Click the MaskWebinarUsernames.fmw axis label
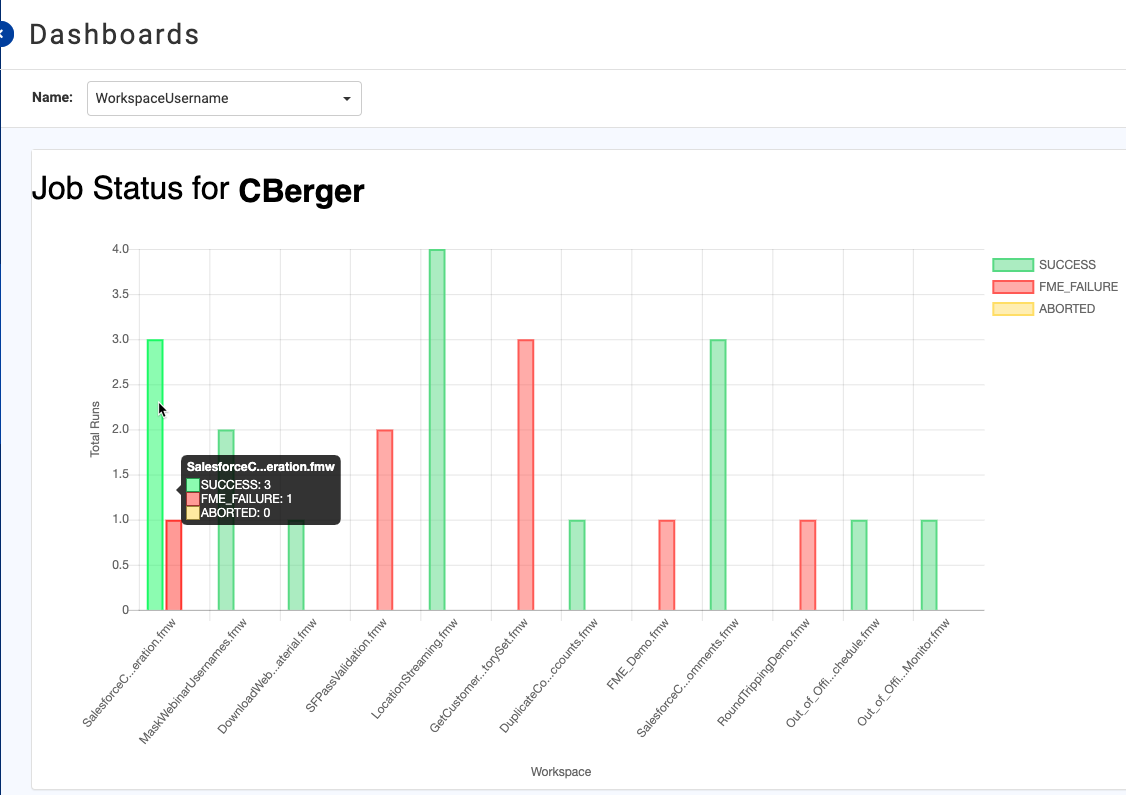This screenshot has height=795, width=1126. pyautogui.click(x=192, y=681)
